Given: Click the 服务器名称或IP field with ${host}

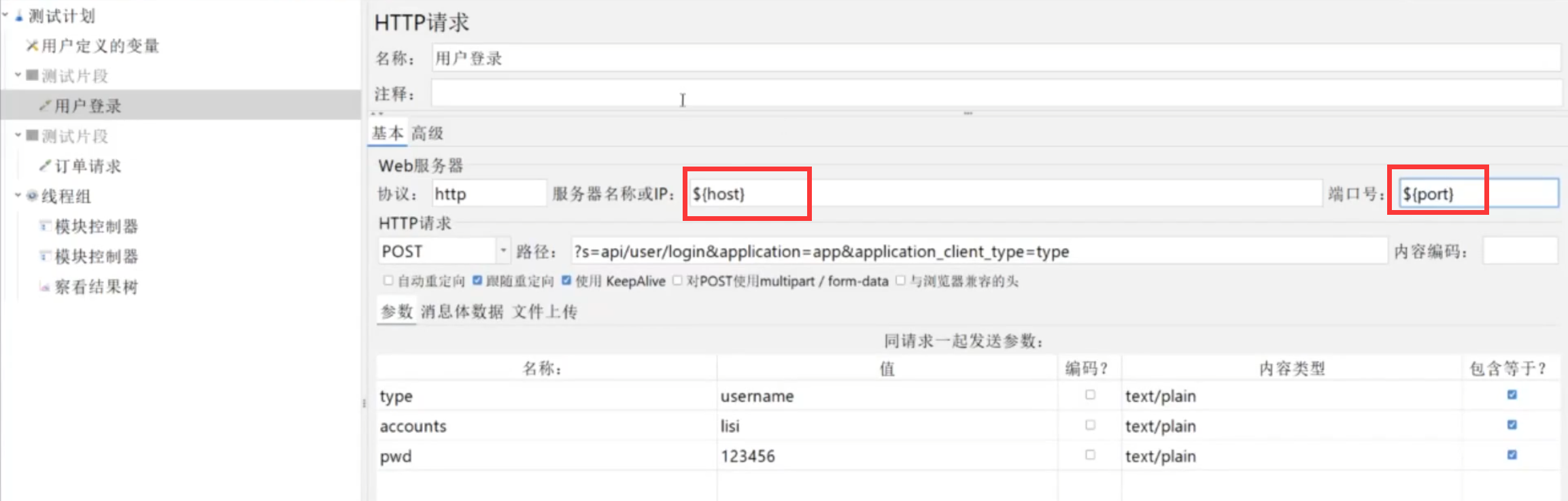Looking at the screenshot, I should coord(1005,194).
